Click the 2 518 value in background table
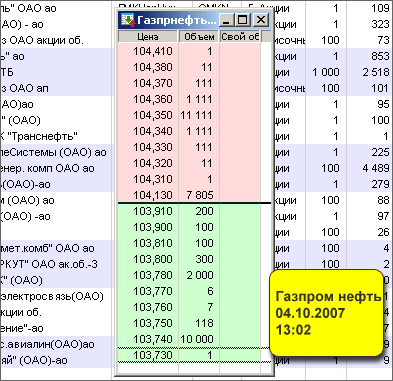This screenshot has height=381, width=393. [376, 72]
